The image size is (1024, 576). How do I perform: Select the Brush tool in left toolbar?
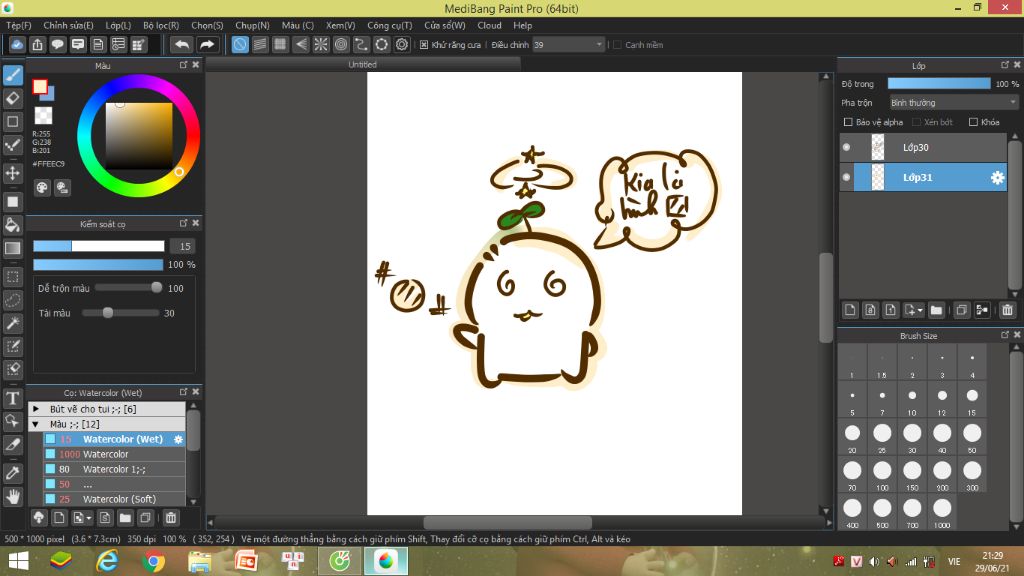pos(13,75)
